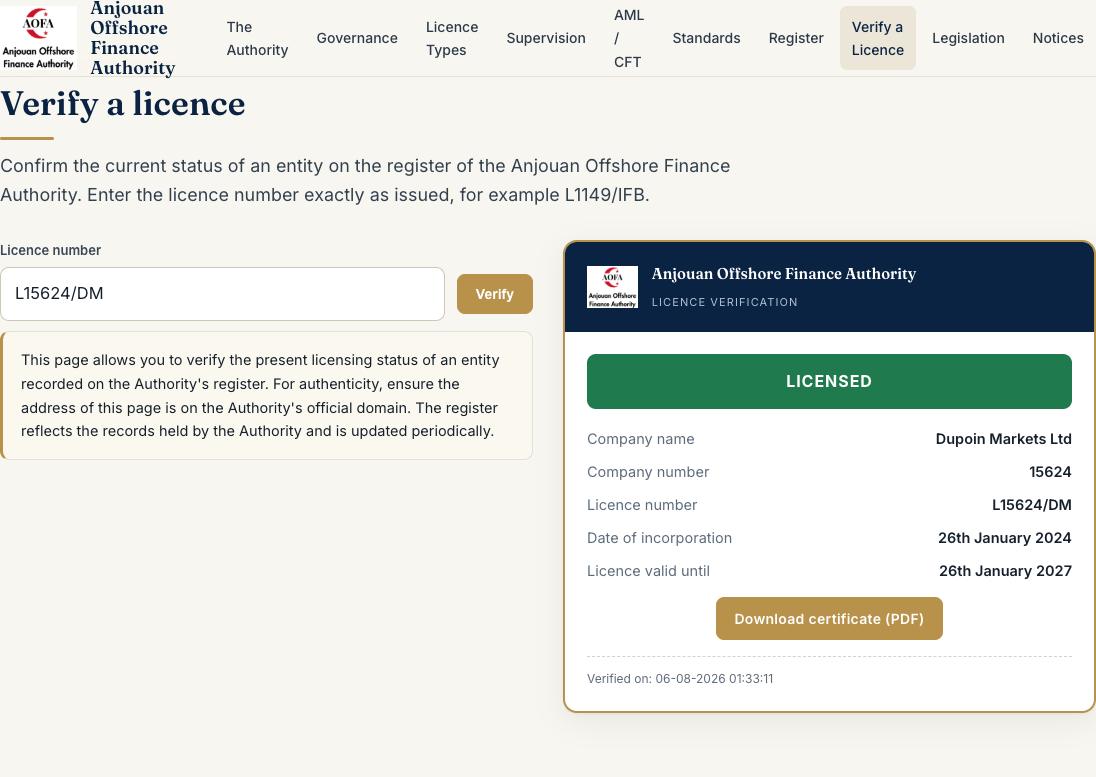Click the Company name label
1096x777 pixels.
click(x=640, y=439)
